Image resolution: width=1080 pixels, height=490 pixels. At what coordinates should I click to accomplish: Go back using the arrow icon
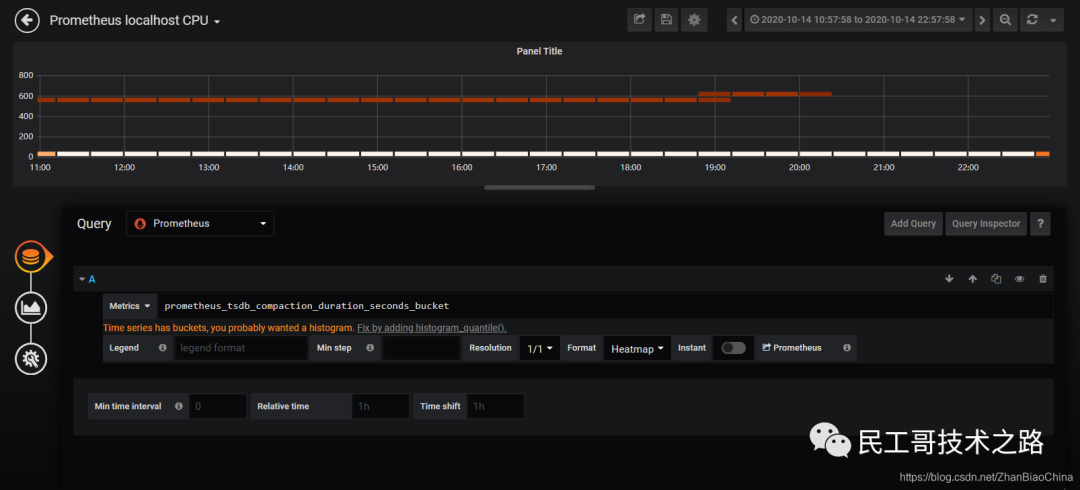[x=27, y=21]
